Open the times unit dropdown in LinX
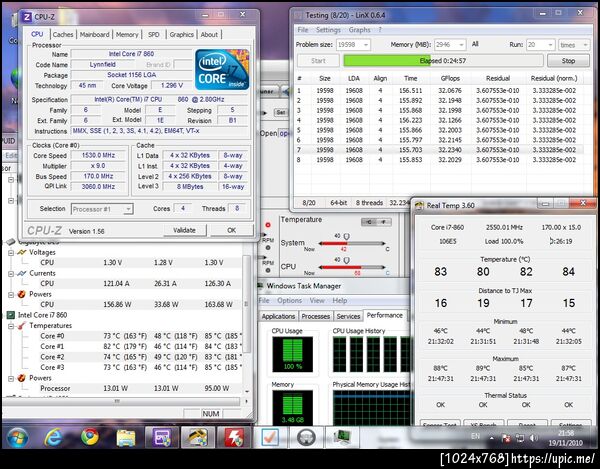The width and height of the screenshot is (600, 469). click(x=574, y=45)
